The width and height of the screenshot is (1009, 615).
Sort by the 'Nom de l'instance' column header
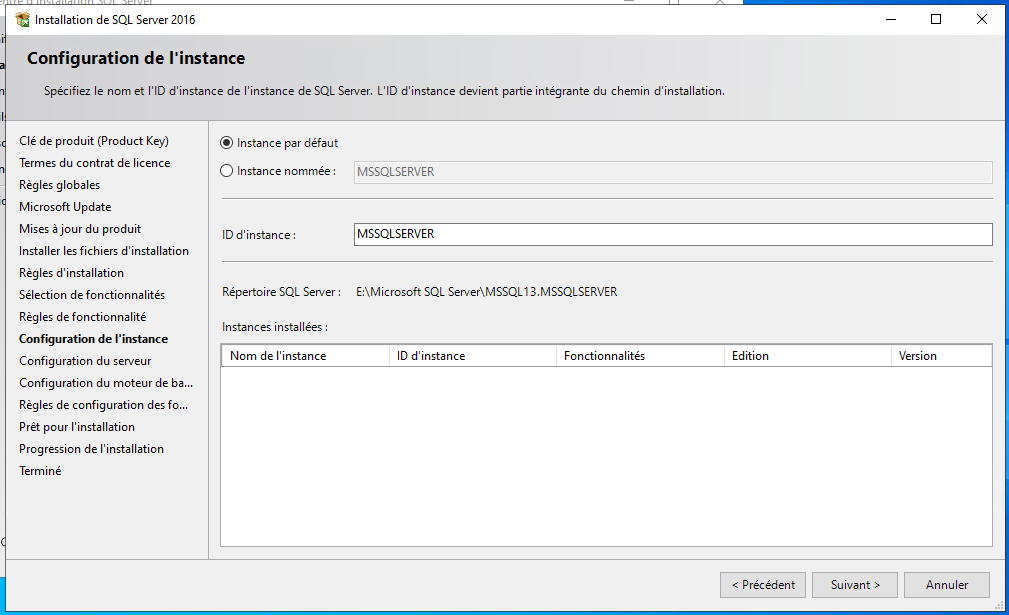point(305,356)
